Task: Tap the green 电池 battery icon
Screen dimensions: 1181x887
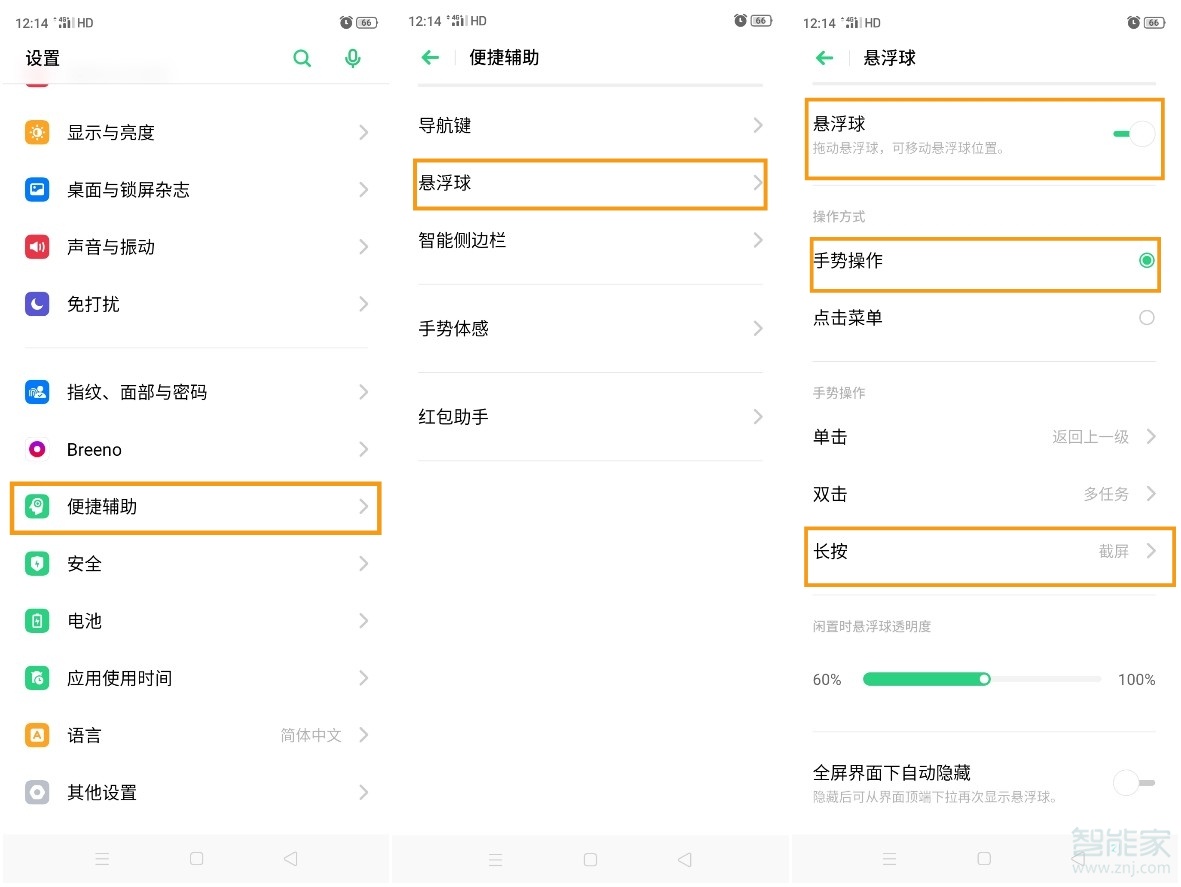Action: coord(37,621)
